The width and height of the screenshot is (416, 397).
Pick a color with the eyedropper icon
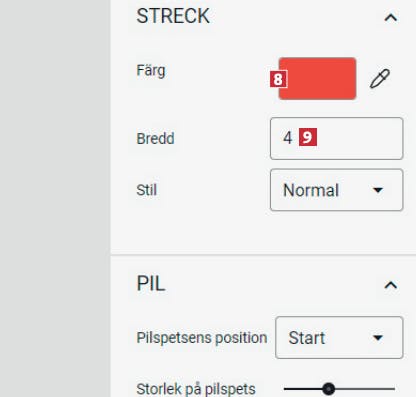380,79
